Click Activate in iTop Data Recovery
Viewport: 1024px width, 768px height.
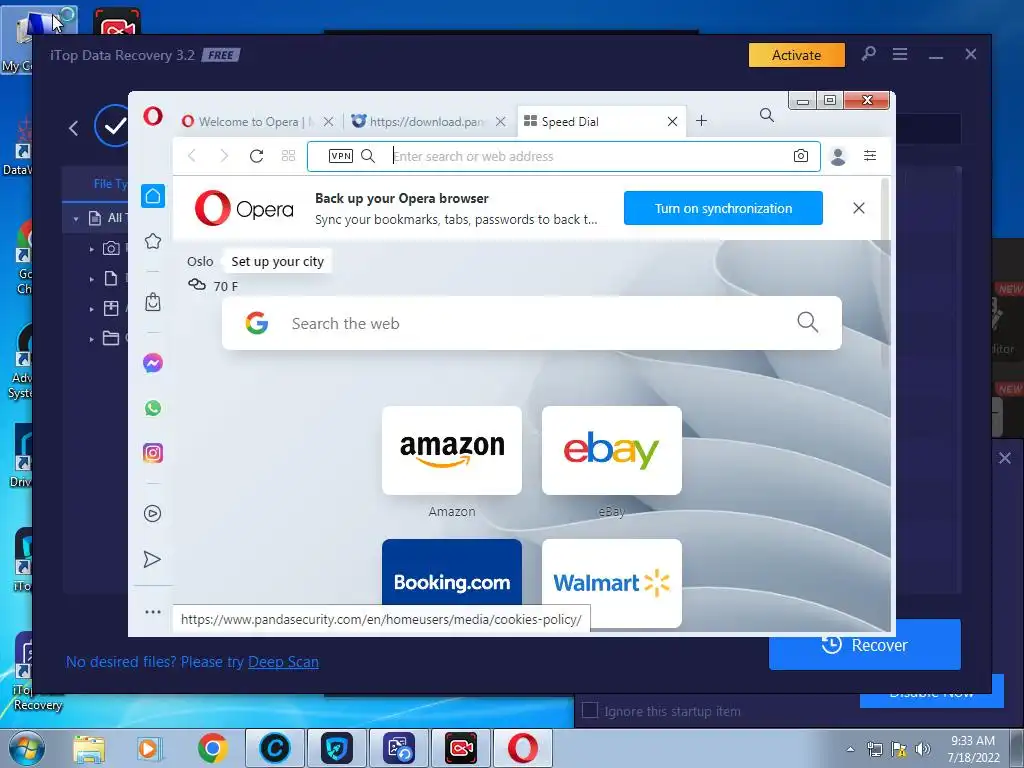tap(797, 55)
